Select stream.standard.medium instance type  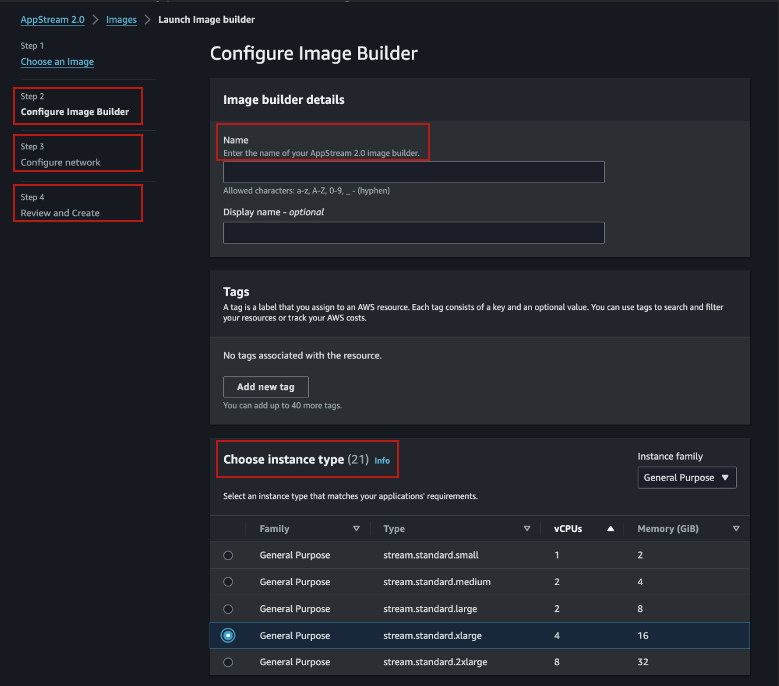point(229,582)
